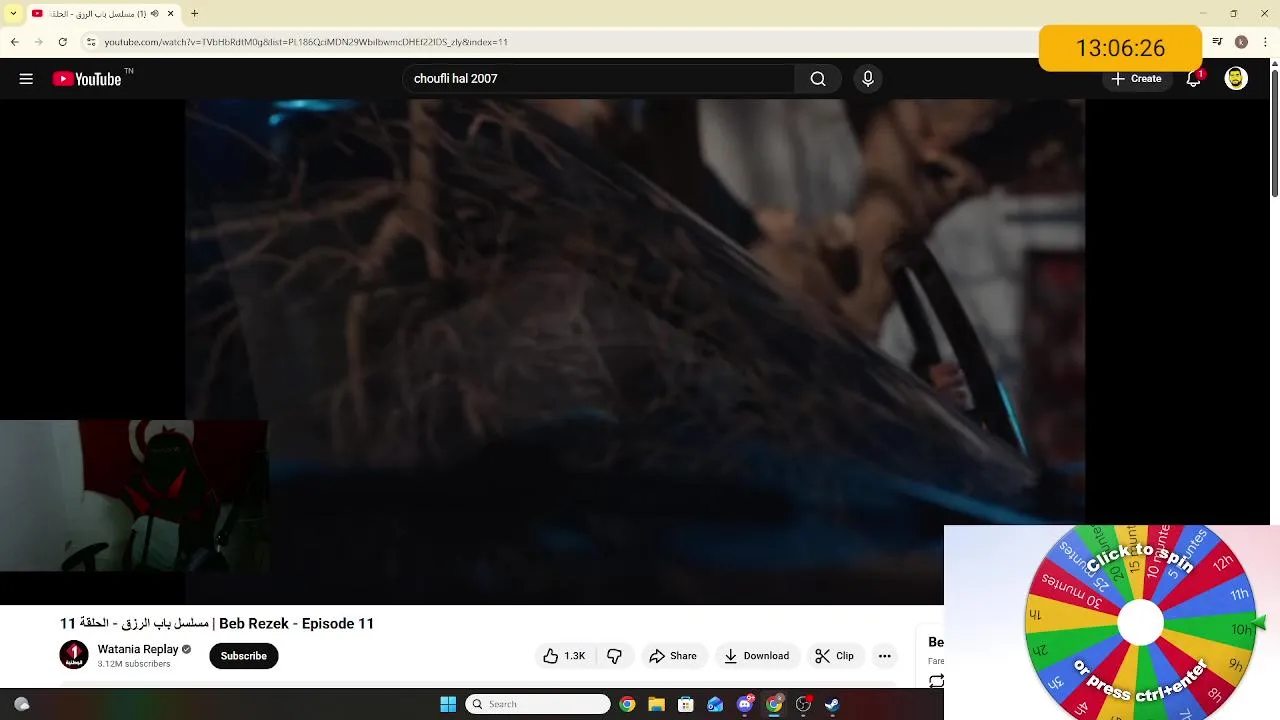
Task: Go back in browser history
Action: pyautogui.click(x=15, y=42)
